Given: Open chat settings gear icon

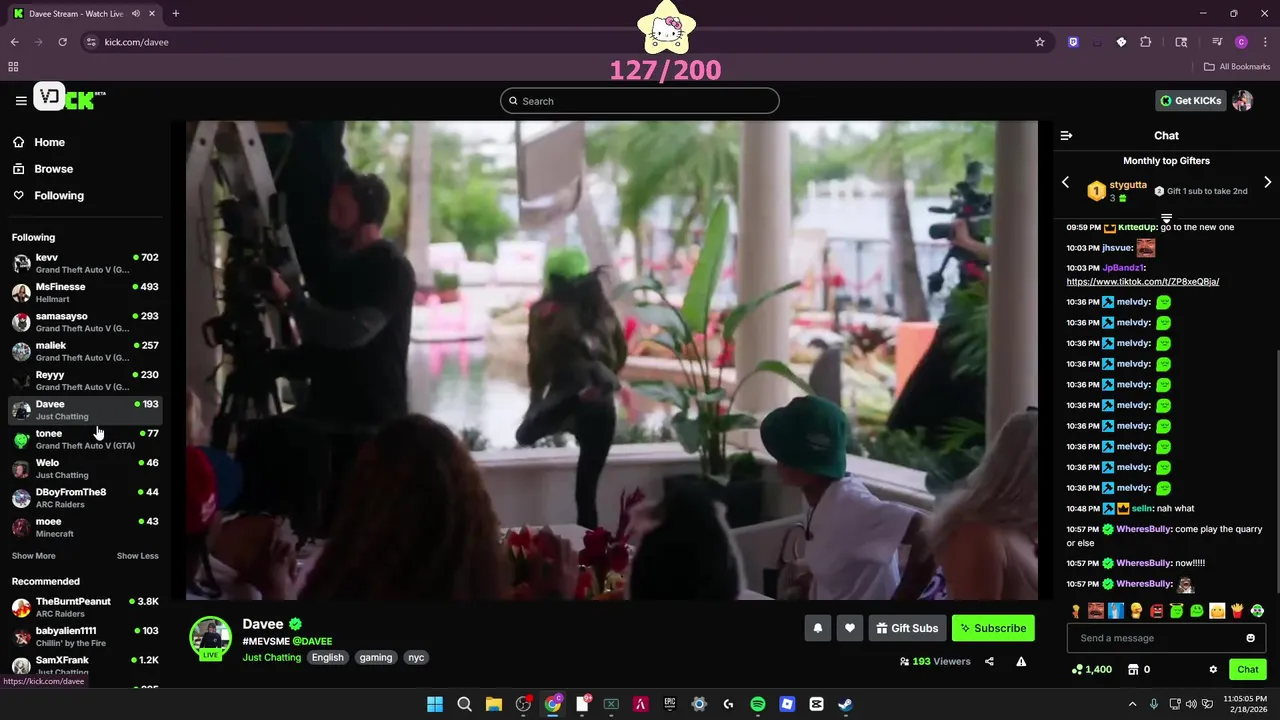Looking at the screenshot, I should click(x=1213, y=669).
